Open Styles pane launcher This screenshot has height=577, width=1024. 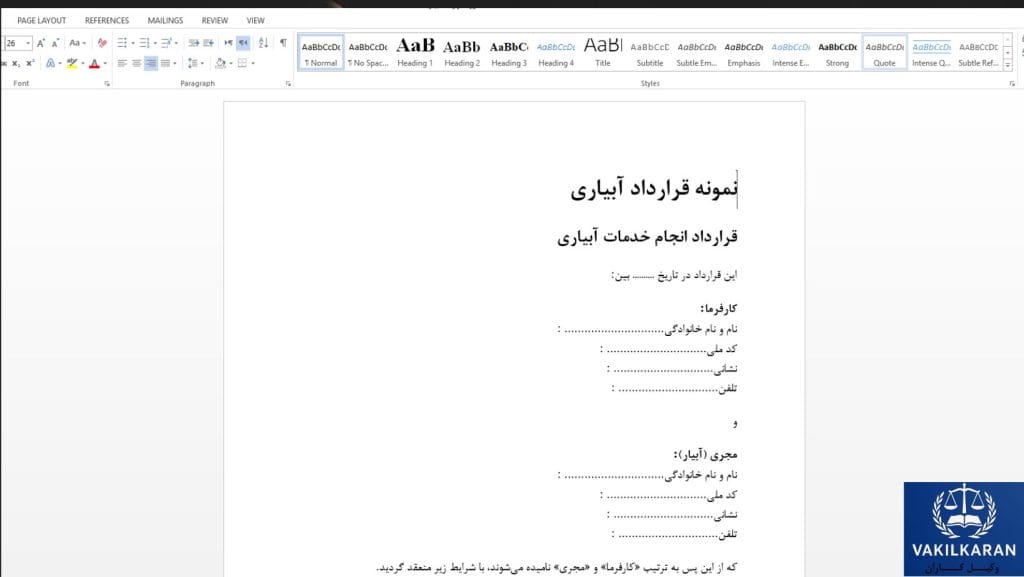tap(1012, 84)
